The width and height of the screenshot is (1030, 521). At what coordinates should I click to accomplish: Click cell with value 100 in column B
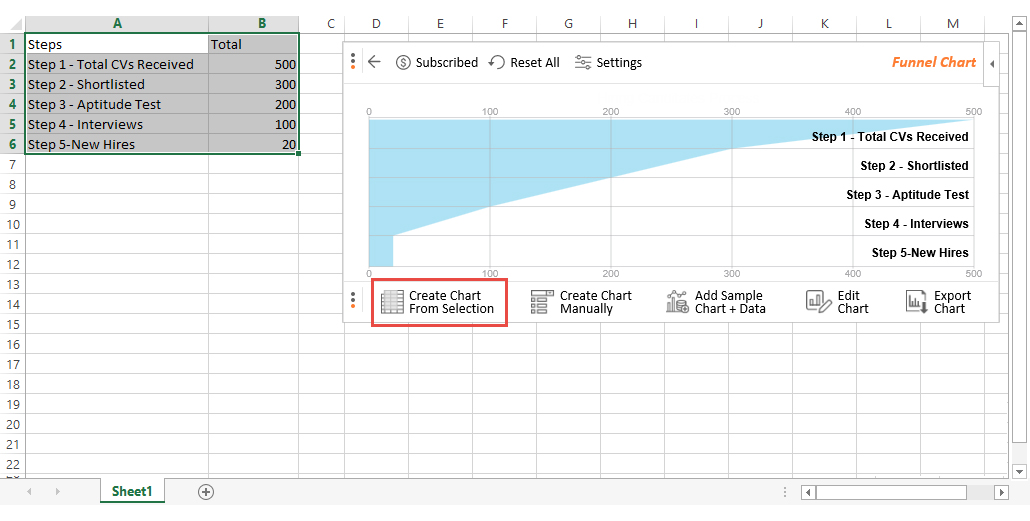(x=254, y=124)
